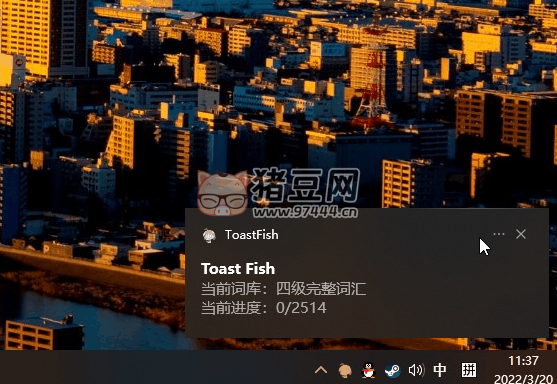Open the ToastFish notification options menu

coord(499,234)
